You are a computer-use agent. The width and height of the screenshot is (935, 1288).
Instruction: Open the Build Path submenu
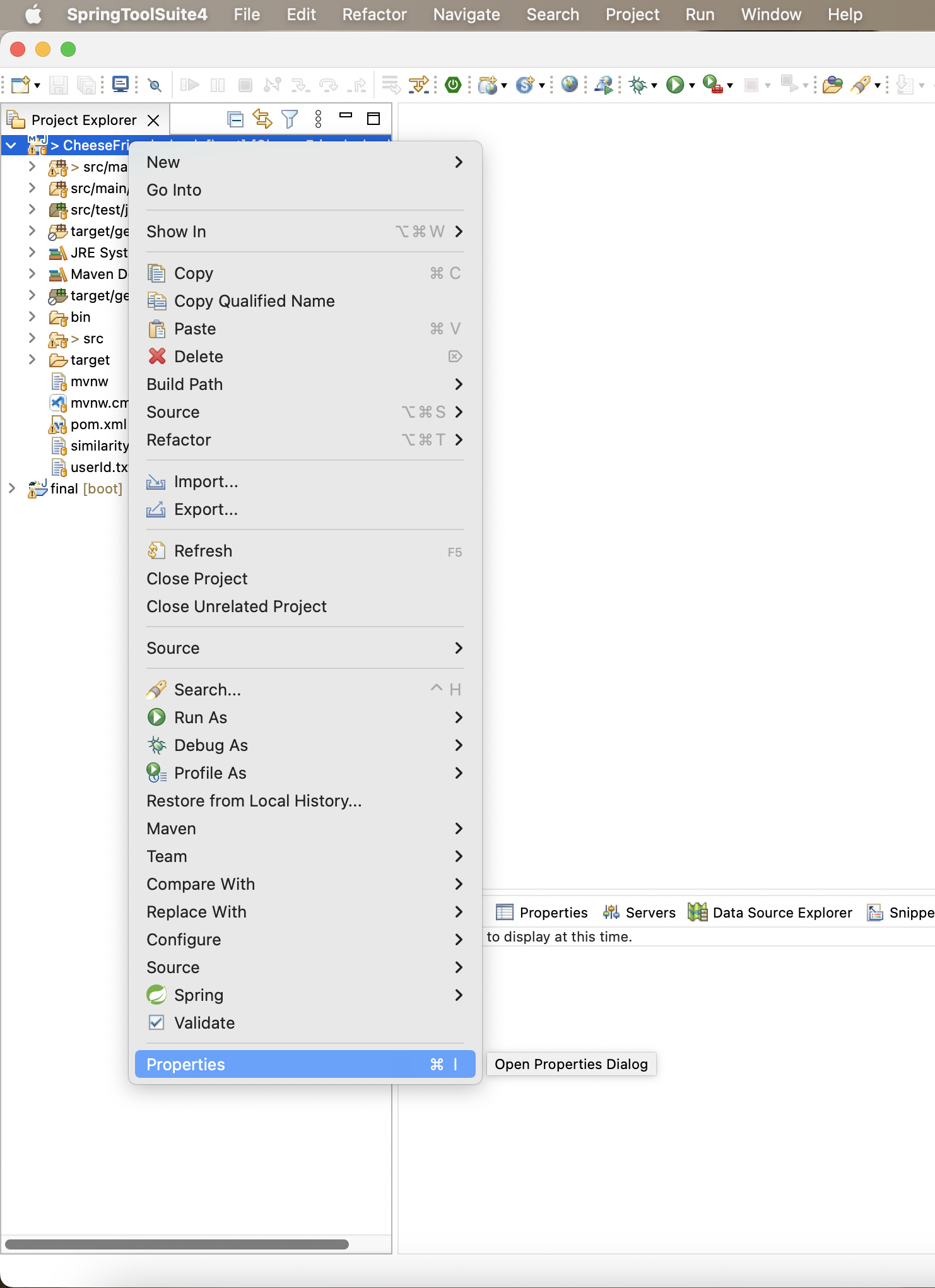pyautogui.click(x=305, y=384)
